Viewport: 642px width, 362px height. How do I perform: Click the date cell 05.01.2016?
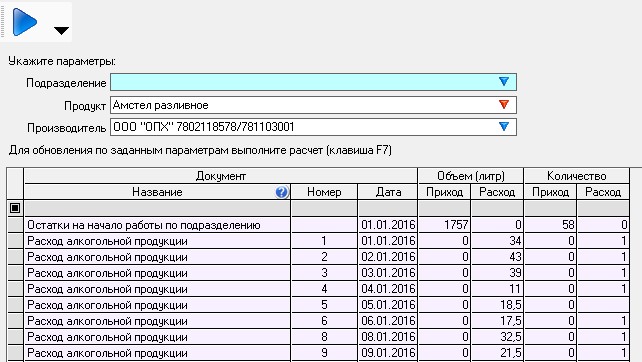[x=388, y=305]
